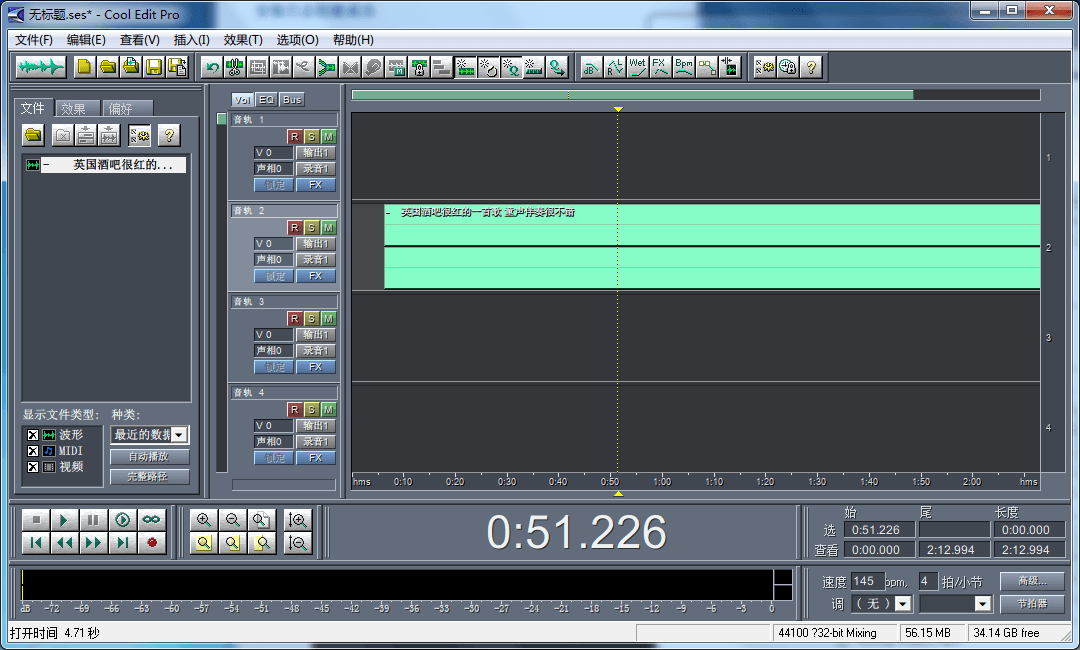Switch to waveform edit view icon
The height and width of the screenshot is (650, 1080).
(41, 67)
